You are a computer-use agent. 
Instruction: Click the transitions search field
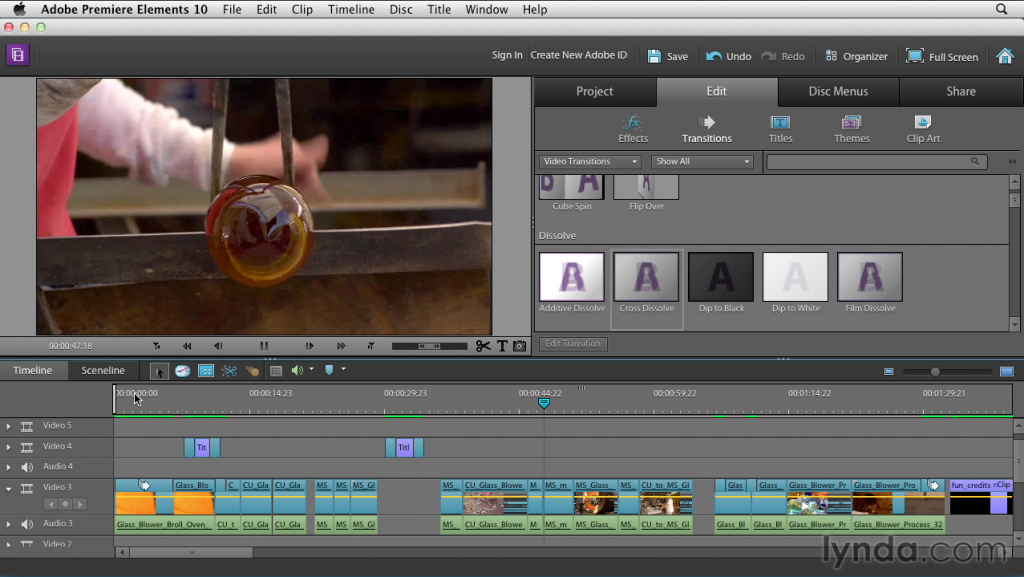point(874,161)
